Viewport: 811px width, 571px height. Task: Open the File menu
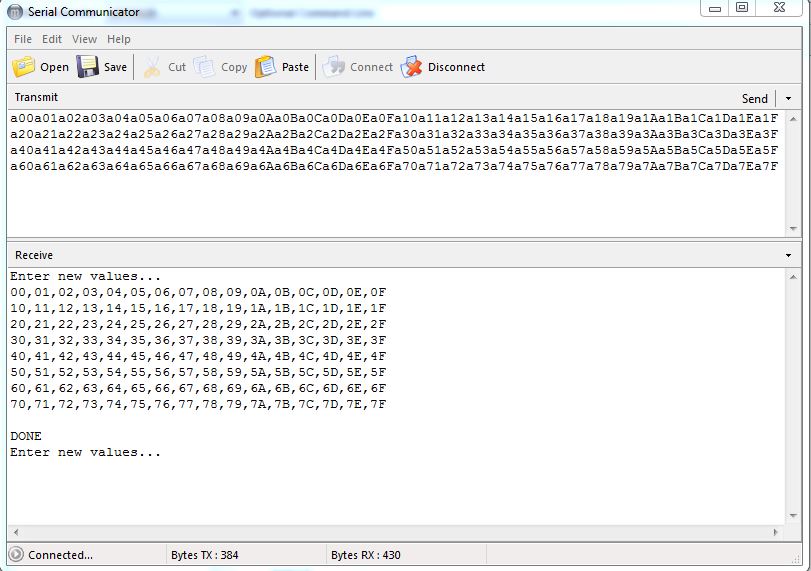22,39
